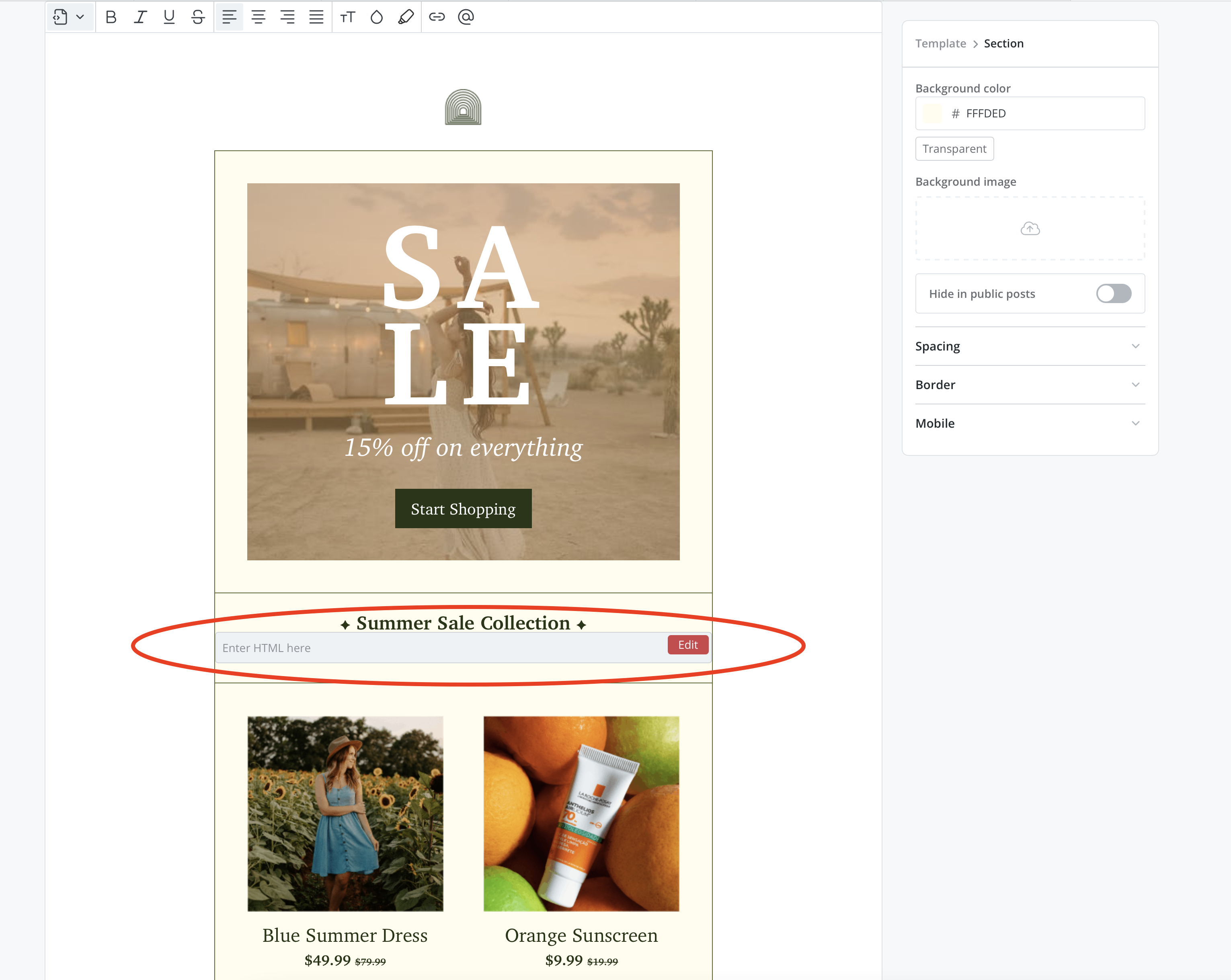
Task: Click the red Edit button
Action: coord(687,645)
